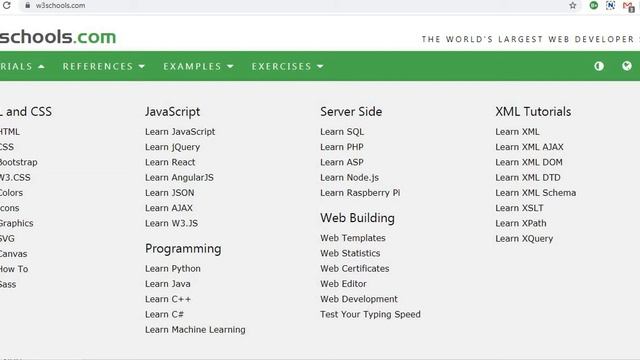Click the padlock site info icon
Screen dimensions: 640x360
coord(27,5)
